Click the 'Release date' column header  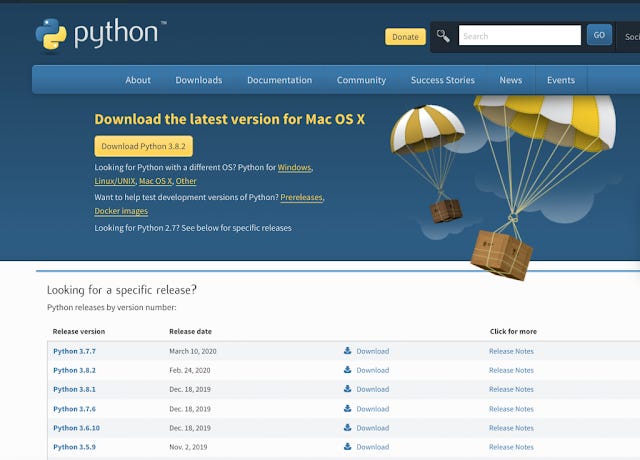click(190, 331)
